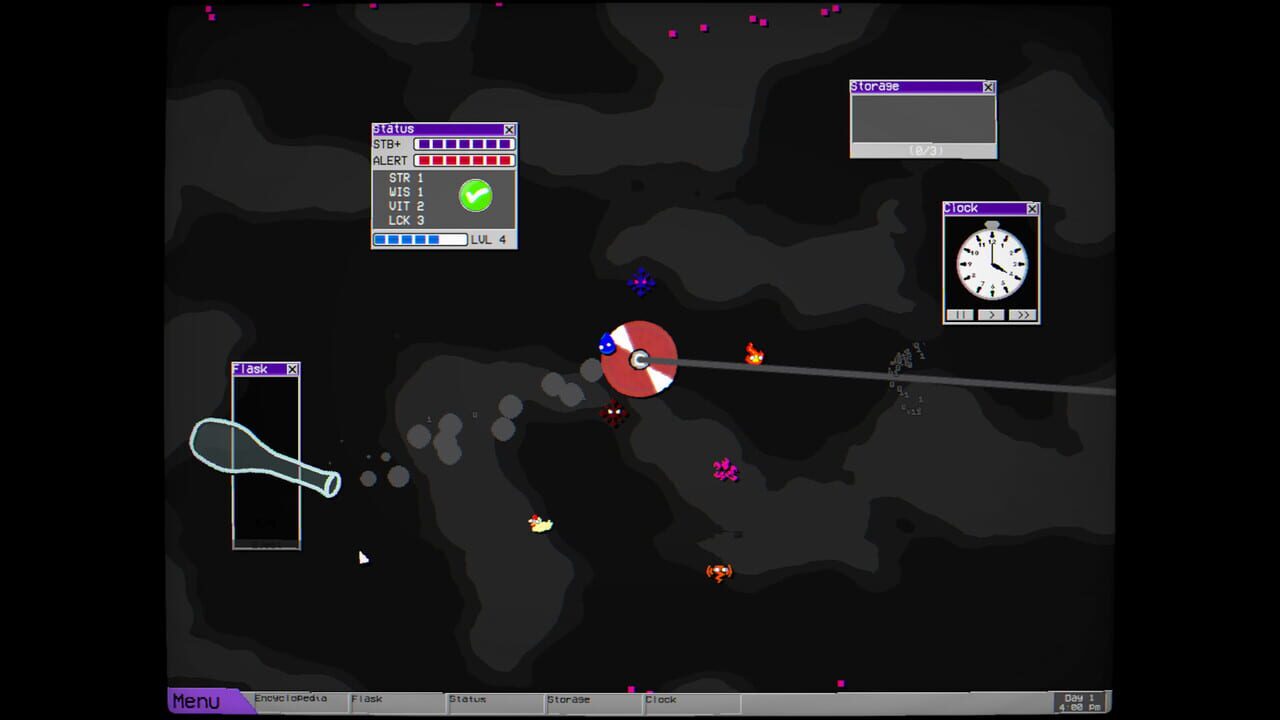Click the dark blue spiky creature
Image resolution: width=1280 pixels, height=720 pixels.
pos(641,282)
